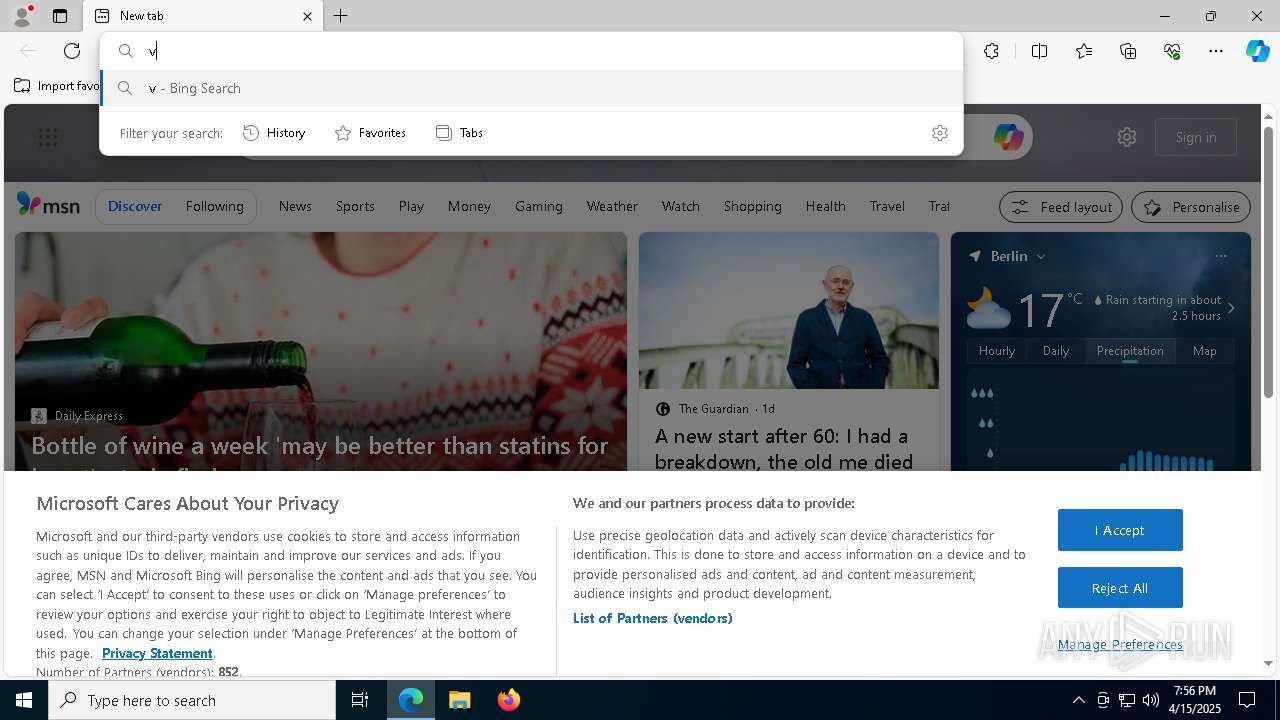This screenshot has width=1280, height=720.
Task: Toggle Split screen icon
Action: coord(1039,51)
